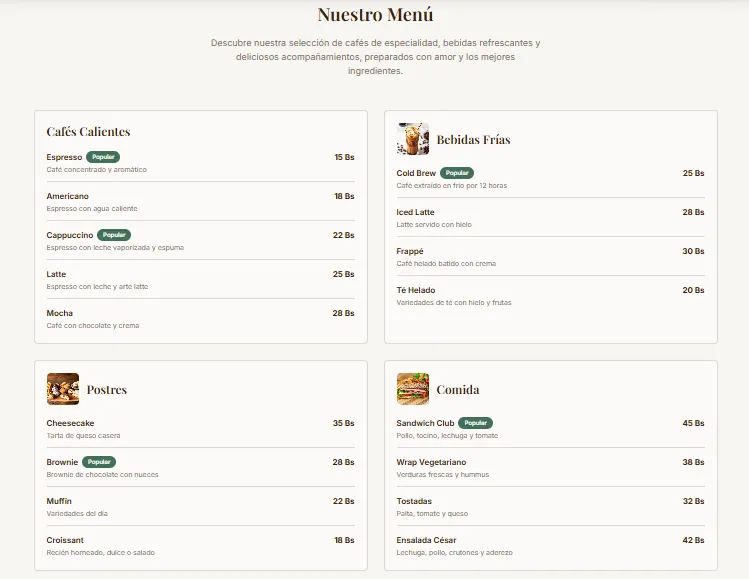Select the Iced Latte item

(x=415, y=212)
